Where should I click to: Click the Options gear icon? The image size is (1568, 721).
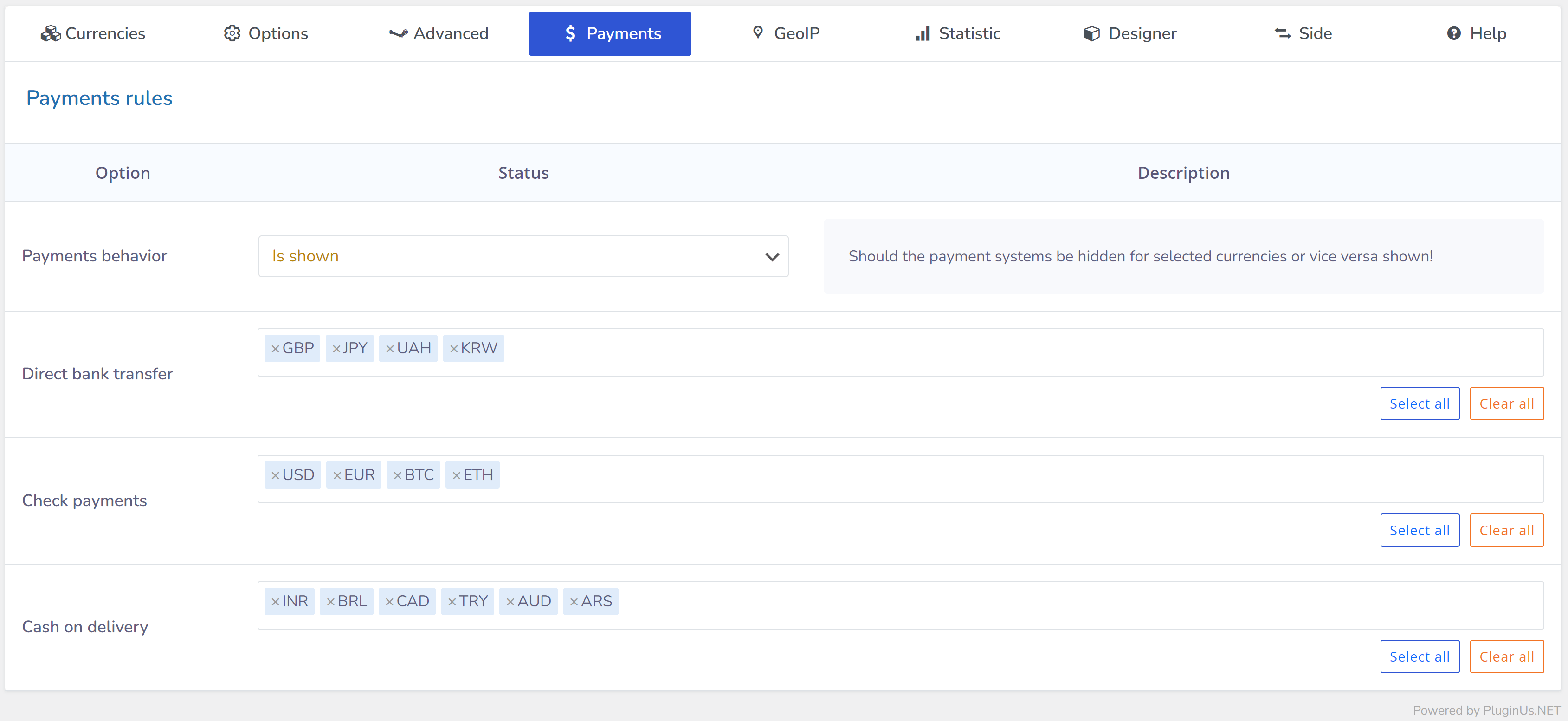click(232, 33)
